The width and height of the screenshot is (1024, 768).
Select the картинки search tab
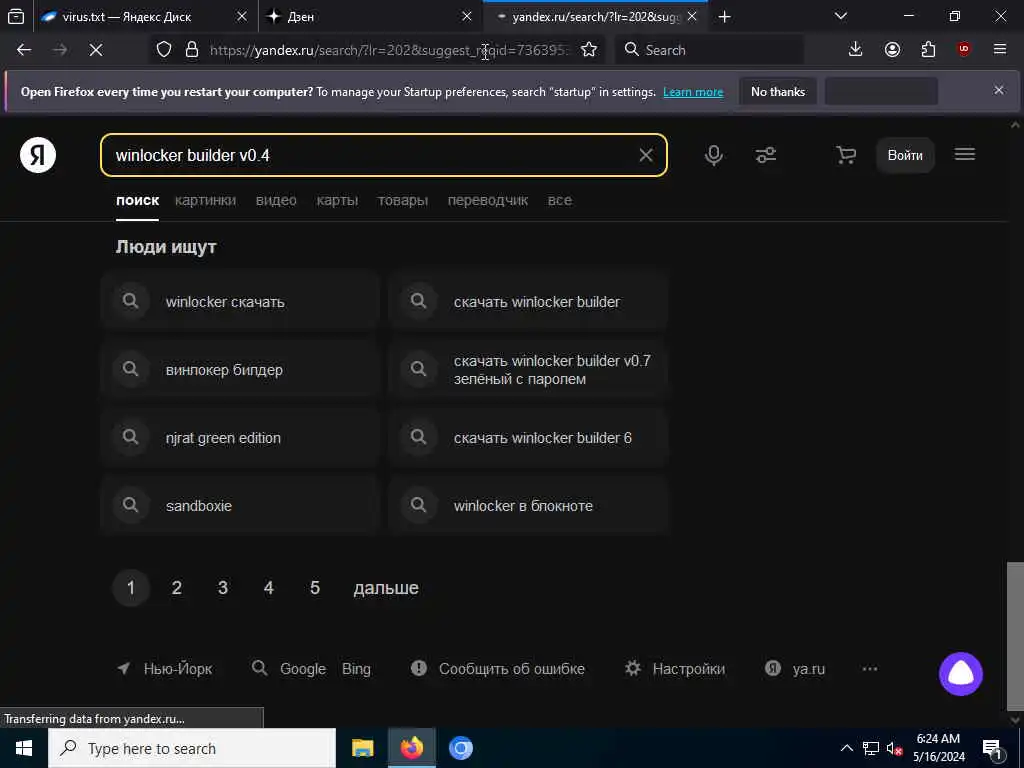(x=205, y=200)
